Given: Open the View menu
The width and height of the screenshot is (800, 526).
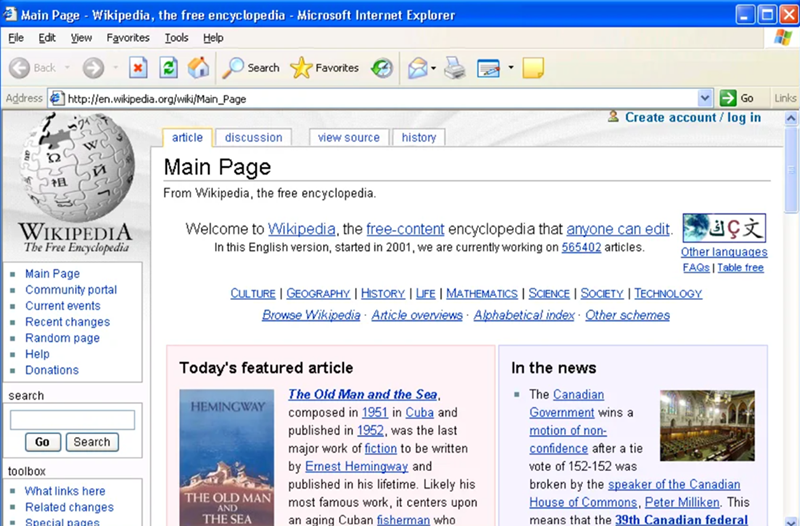Looking at the screenshot, I should [x=81, y=38].
